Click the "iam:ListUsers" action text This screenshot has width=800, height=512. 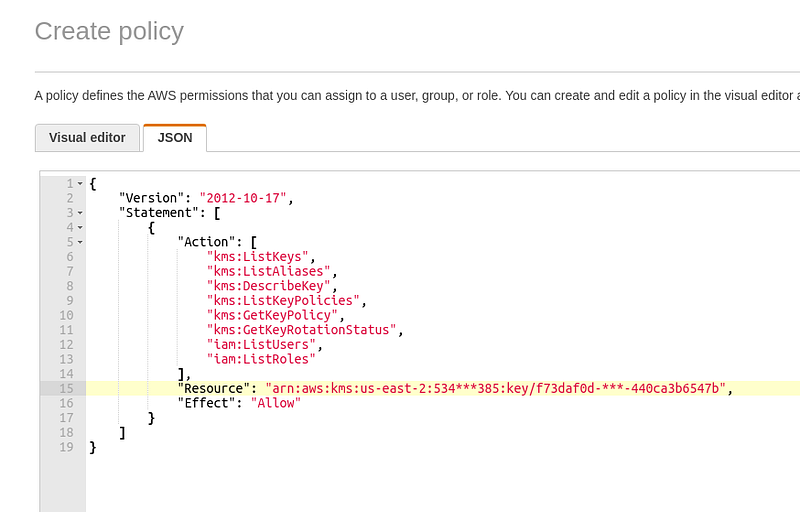tap(261, 345)
